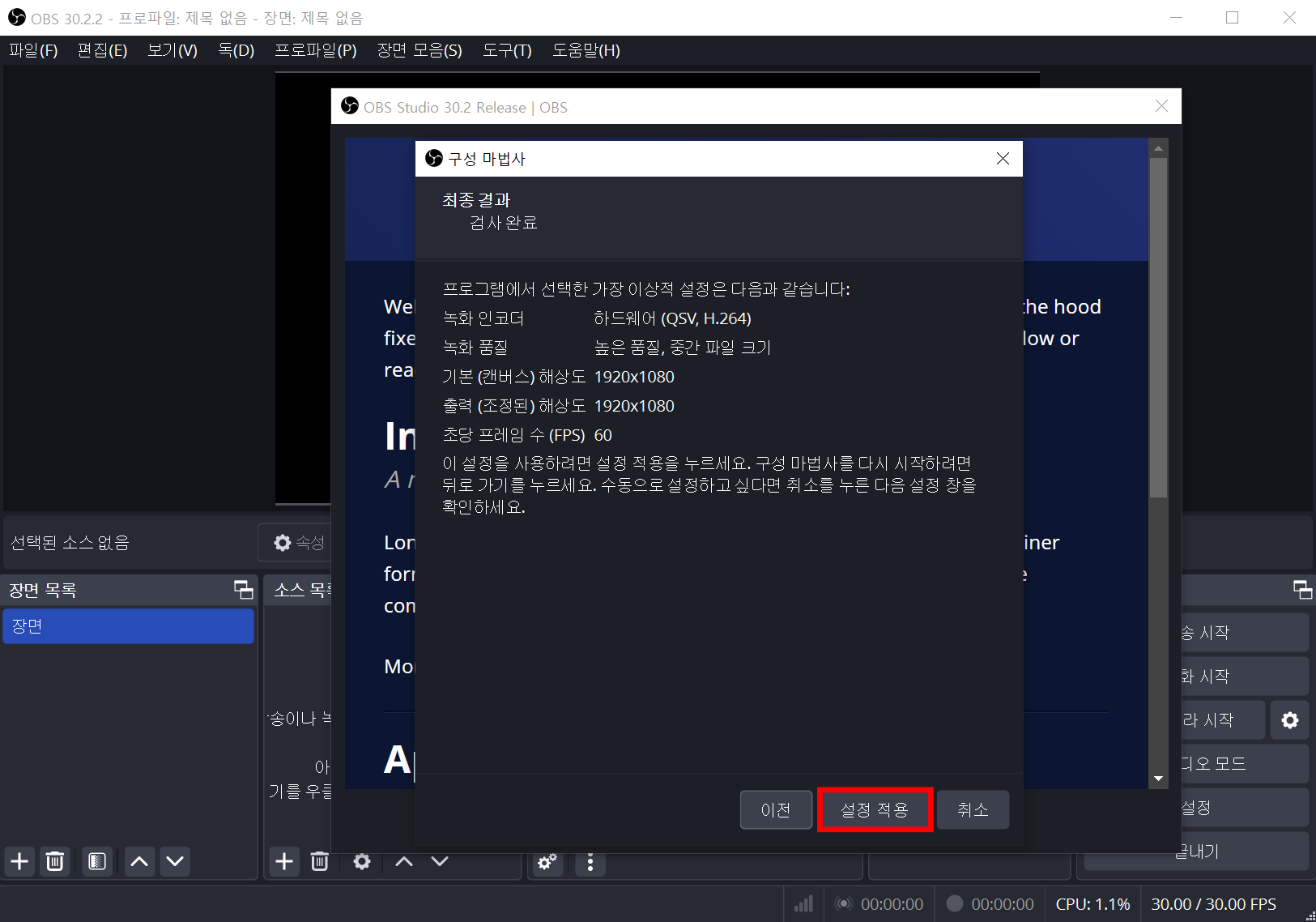Click the CPU: 1.1% status text
Screen dimensions: 1316x922
tap(1092, 904)
